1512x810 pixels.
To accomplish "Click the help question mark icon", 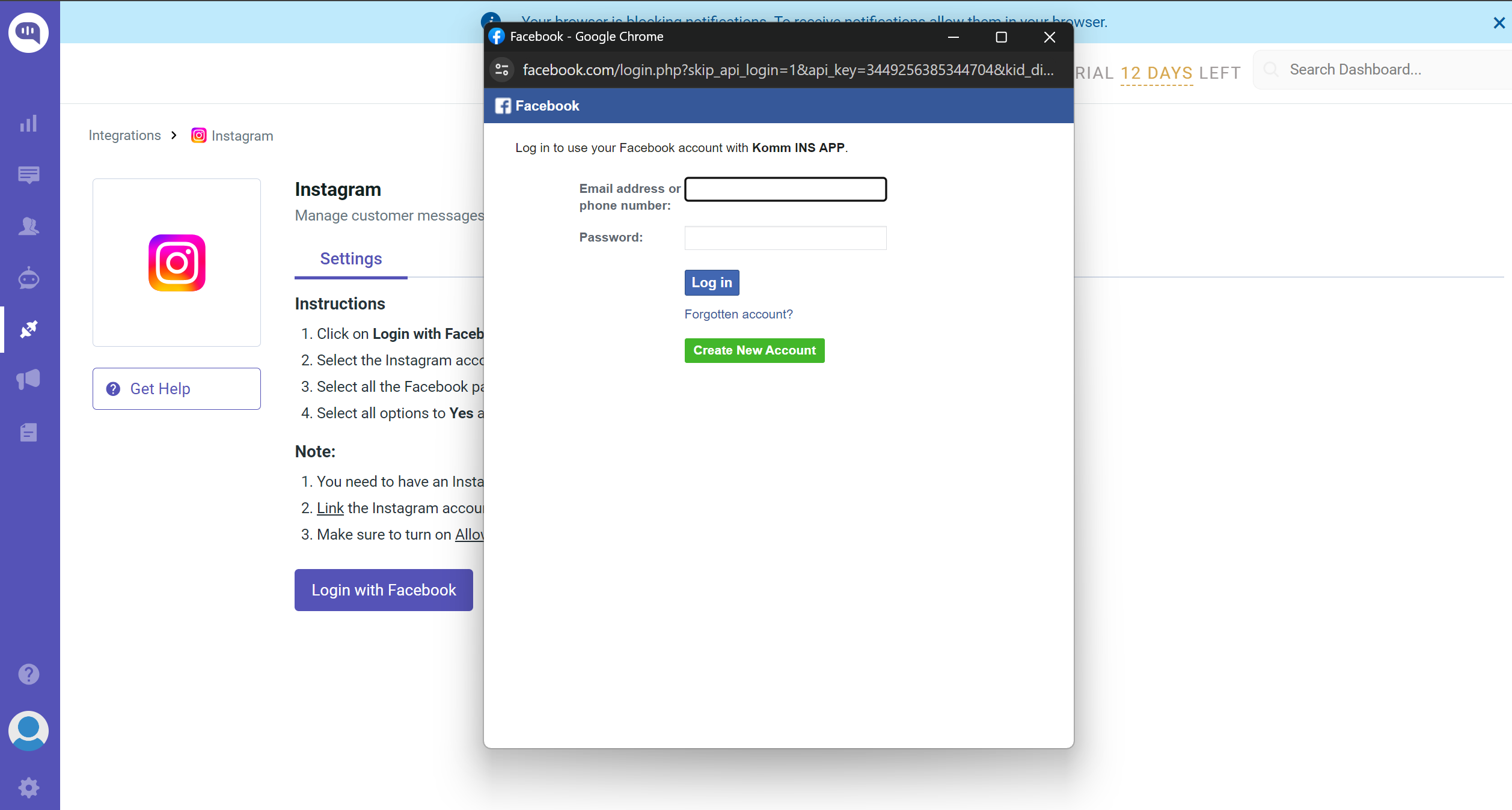I will pyautogui.click(x=28, y=673).
